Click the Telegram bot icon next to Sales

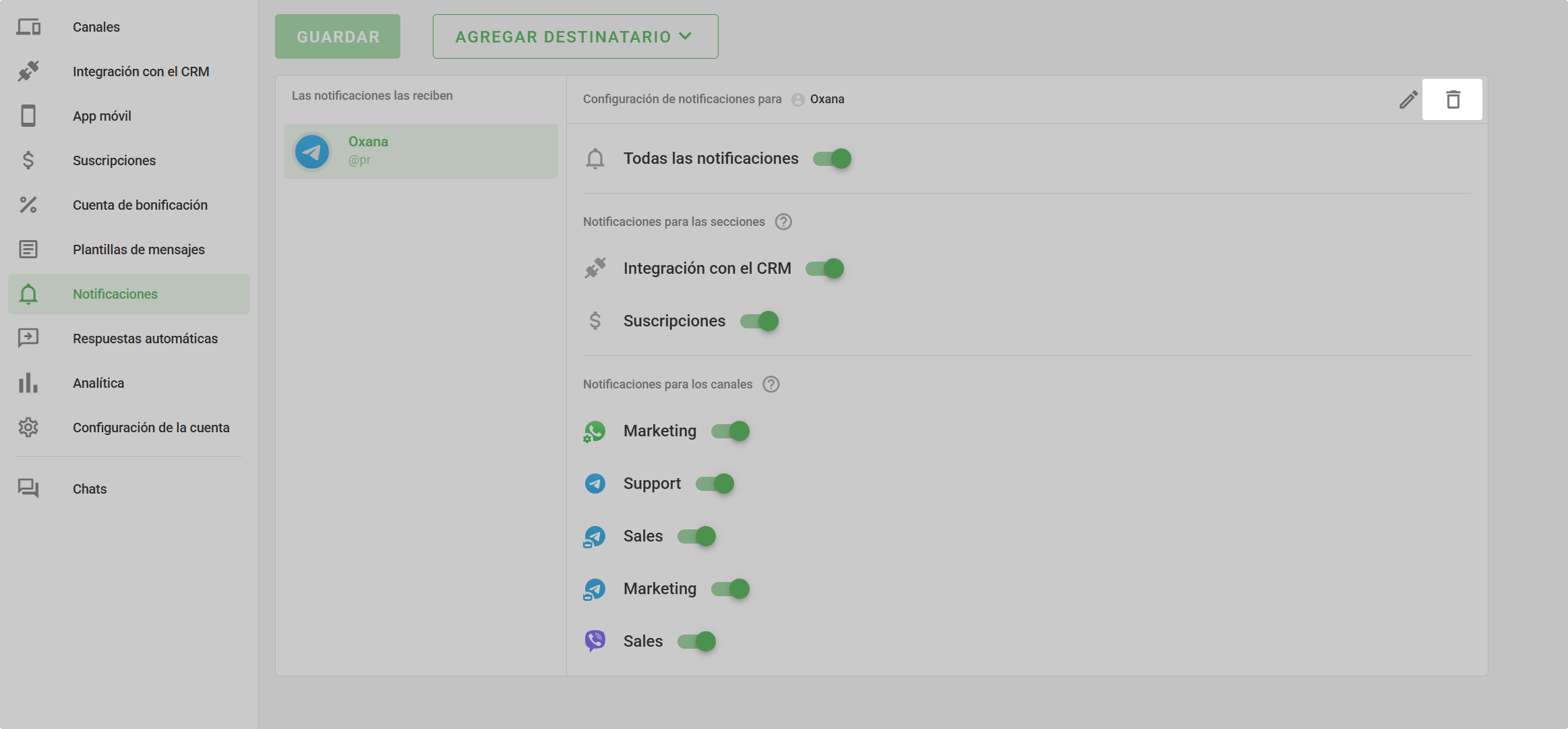pyautogui.click(x=595, y=537)
